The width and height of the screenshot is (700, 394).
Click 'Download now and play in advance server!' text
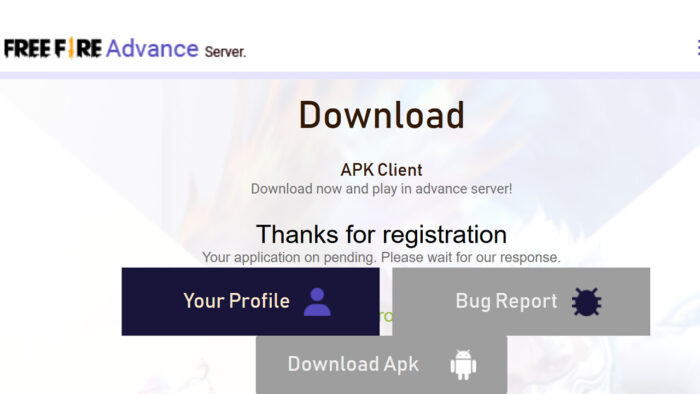381,189
